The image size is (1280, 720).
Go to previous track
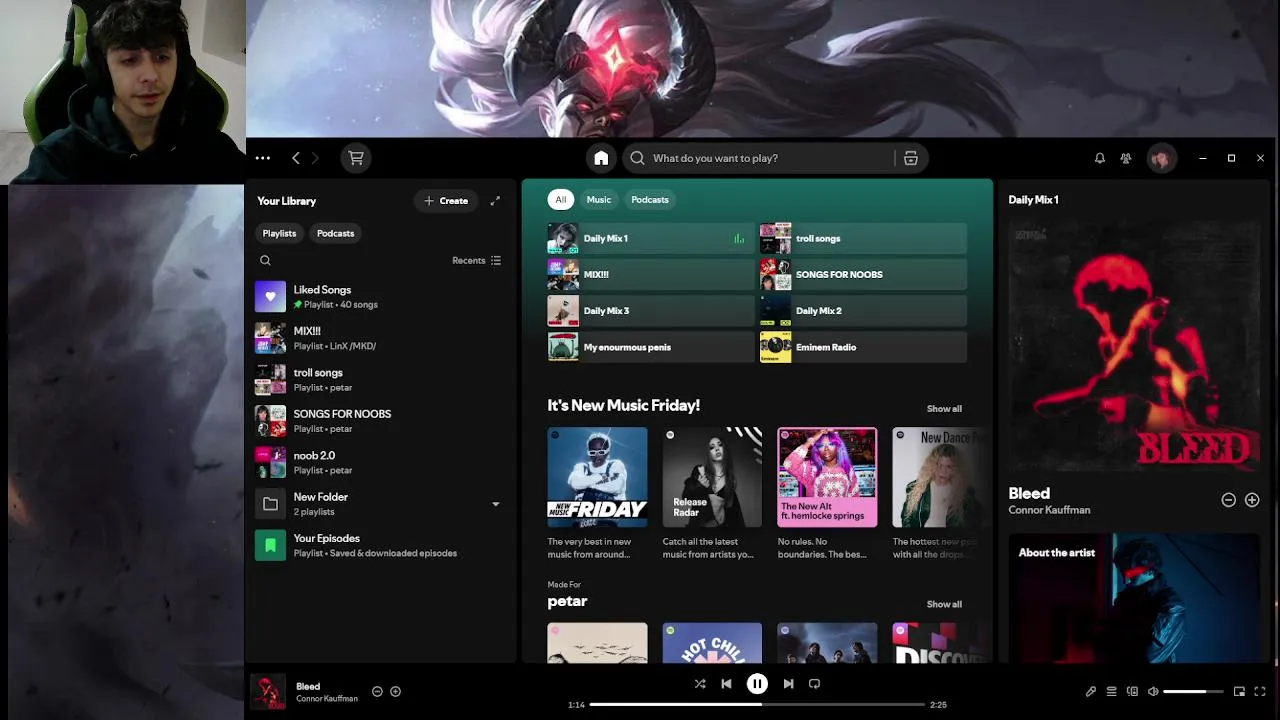pos(726,684)
